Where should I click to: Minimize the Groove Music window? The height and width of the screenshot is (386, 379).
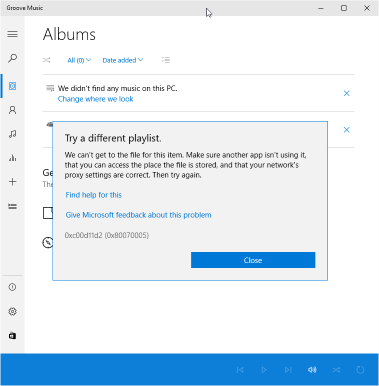click(321, 8)
